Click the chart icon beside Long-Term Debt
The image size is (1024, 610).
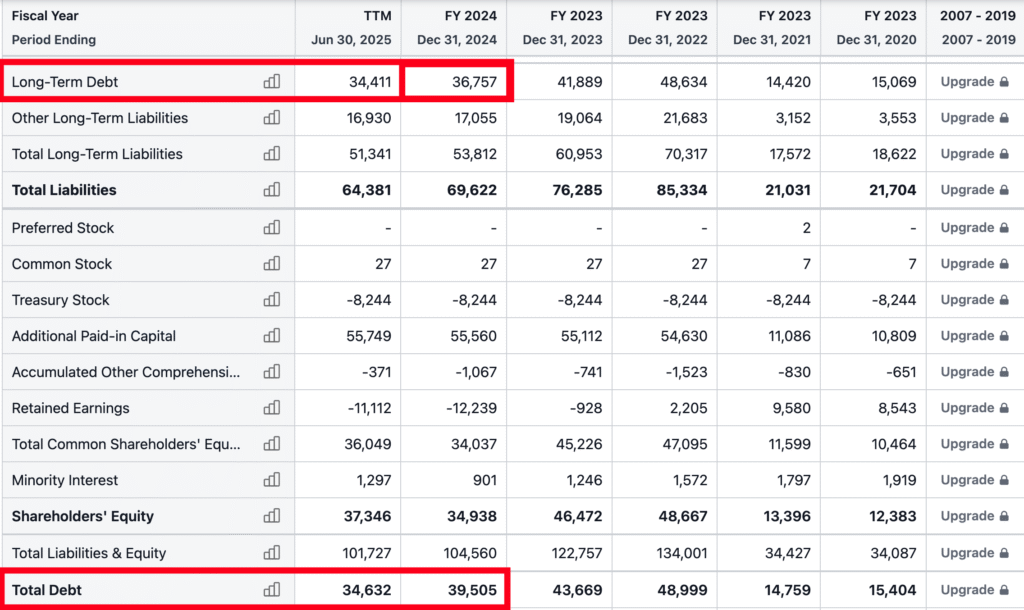[x=271, y=82]
